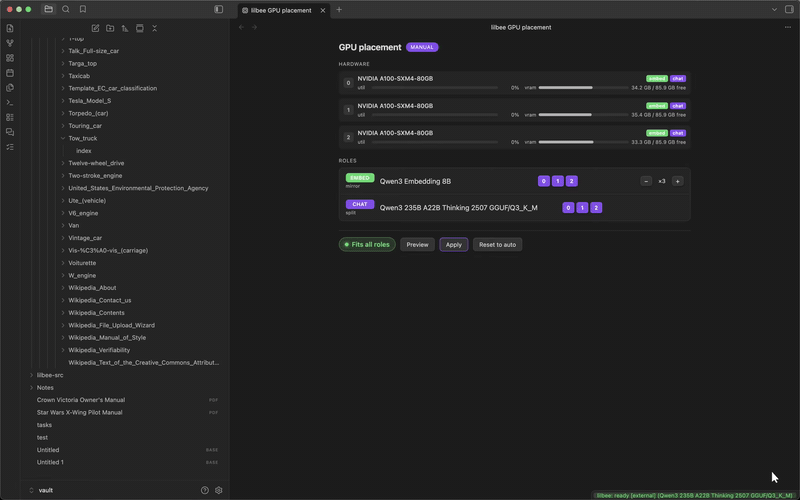Viewport: 800px width, 500px height.
Task: Open canvas ribbon icon
Action: tap(10, 58)
